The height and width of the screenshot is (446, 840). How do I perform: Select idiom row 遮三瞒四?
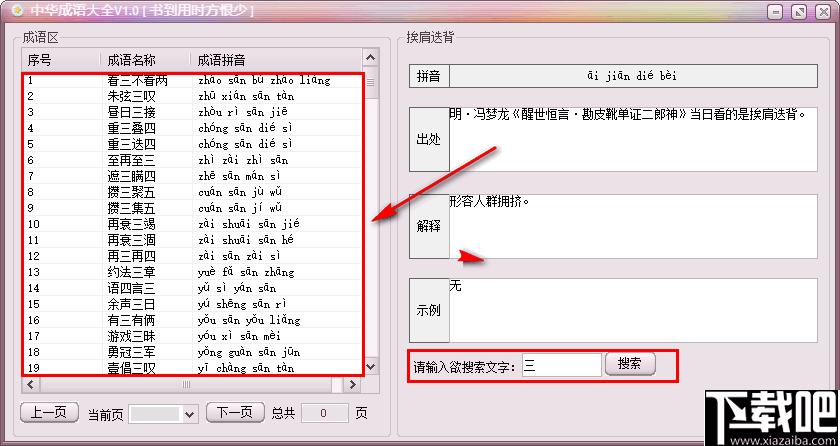(192, 176)
